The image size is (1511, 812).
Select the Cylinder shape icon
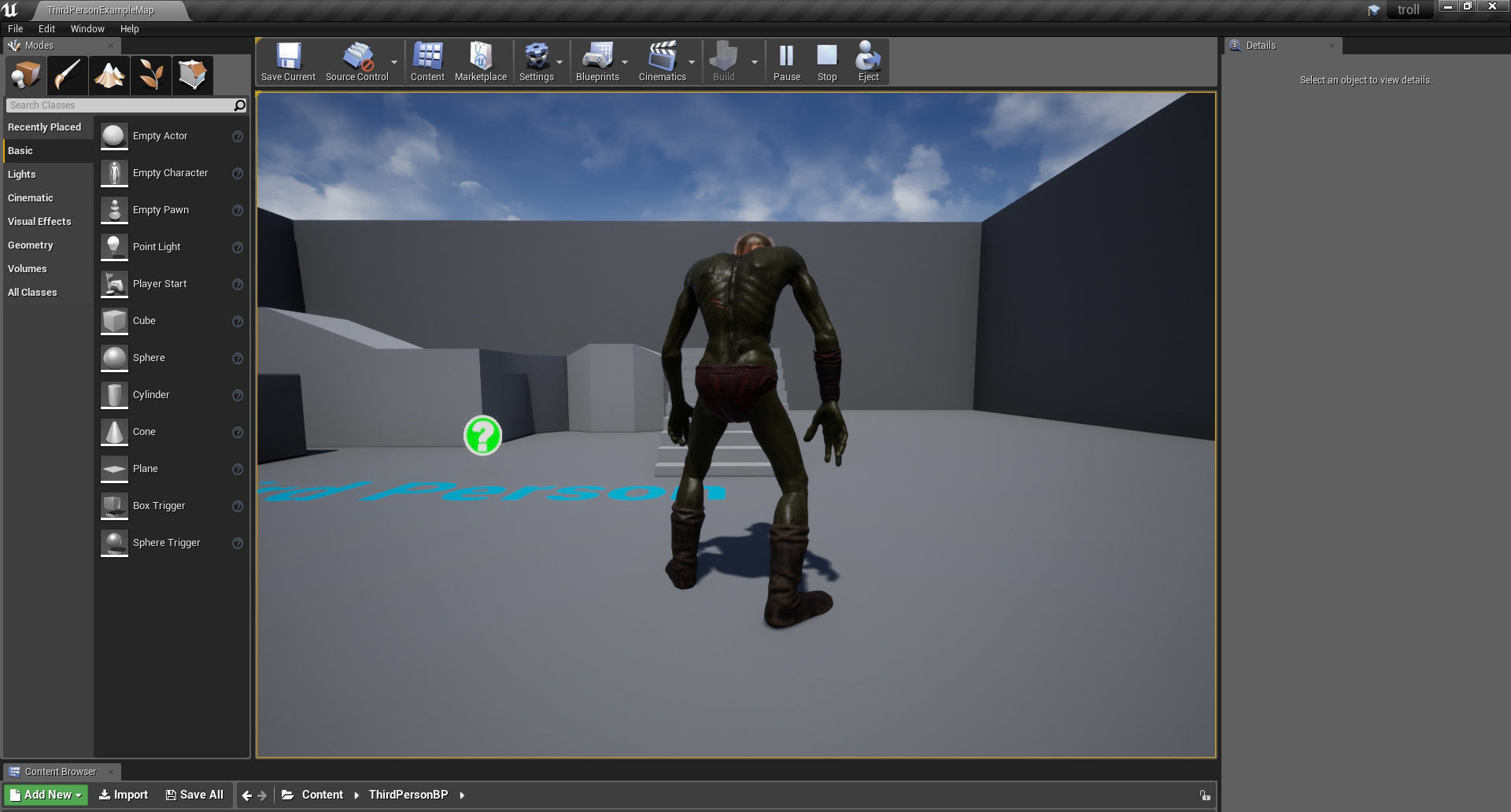point(114,395)
